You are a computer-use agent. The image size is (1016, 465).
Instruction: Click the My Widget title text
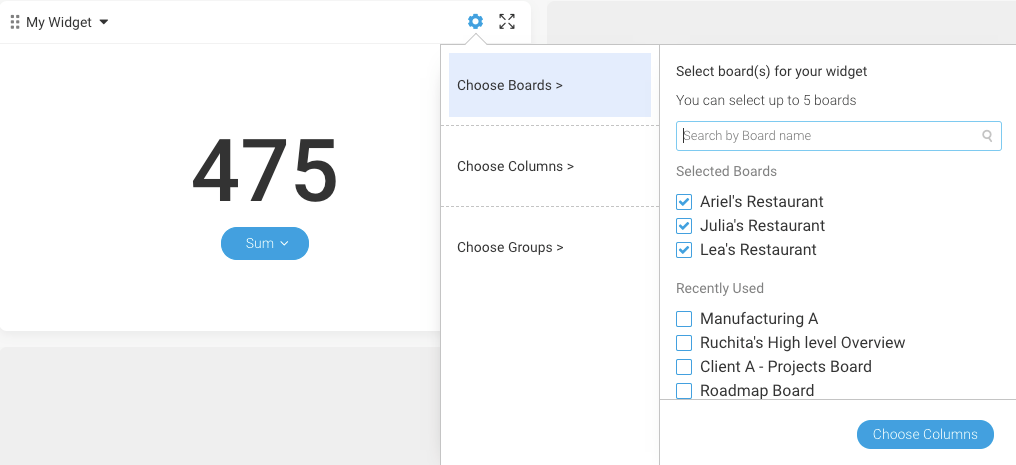59,23
